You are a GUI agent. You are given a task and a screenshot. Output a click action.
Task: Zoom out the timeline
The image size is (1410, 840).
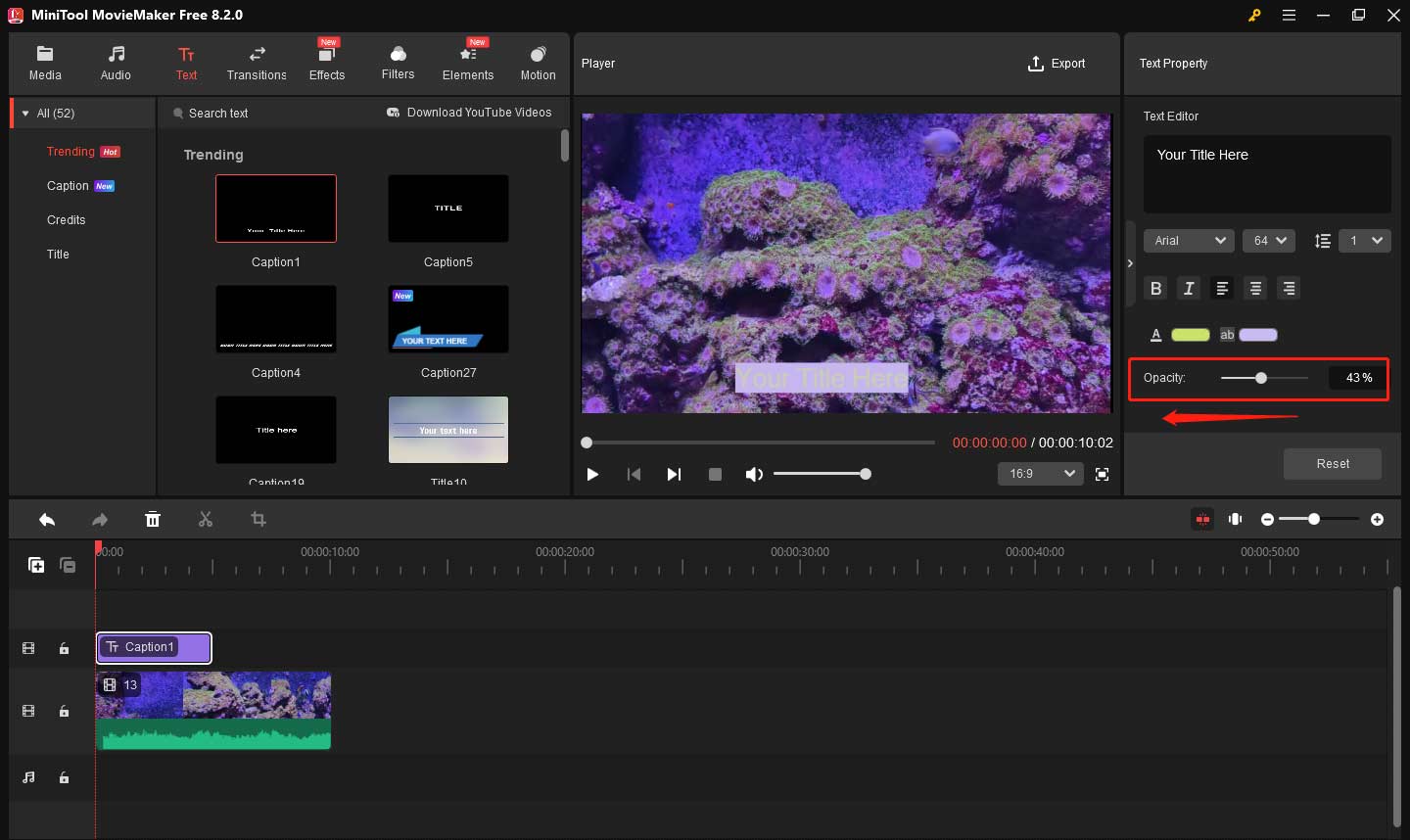(1268, 519)
